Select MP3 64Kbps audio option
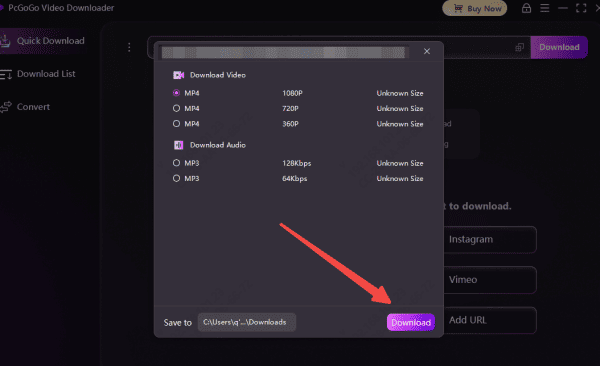The width and height of the screenshot is (600, 366). (176, 178)
